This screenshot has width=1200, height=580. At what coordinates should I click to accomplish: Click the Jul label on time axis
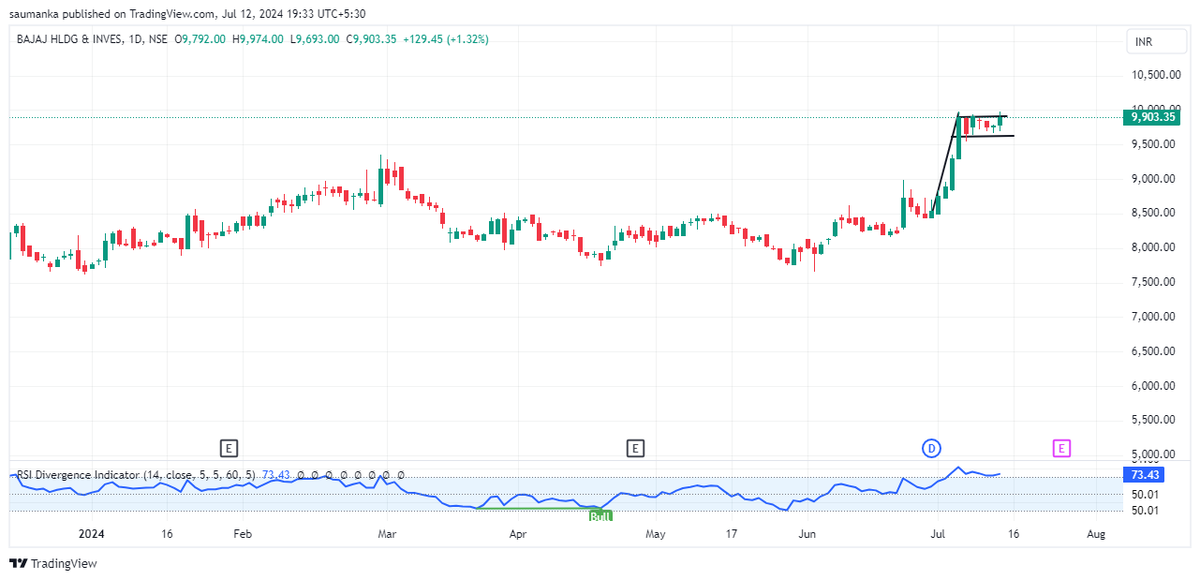[938, 534]
